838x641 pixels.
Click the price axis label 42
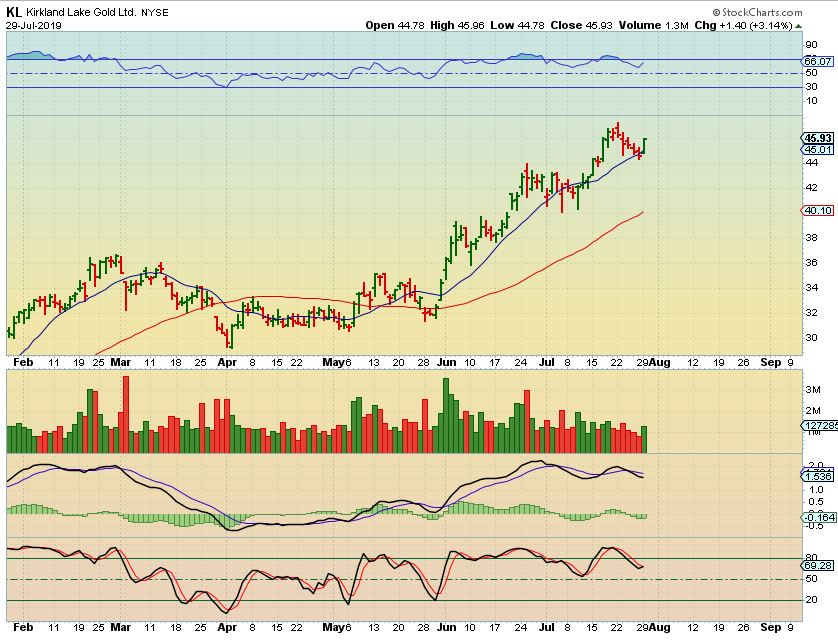point(811,188)
